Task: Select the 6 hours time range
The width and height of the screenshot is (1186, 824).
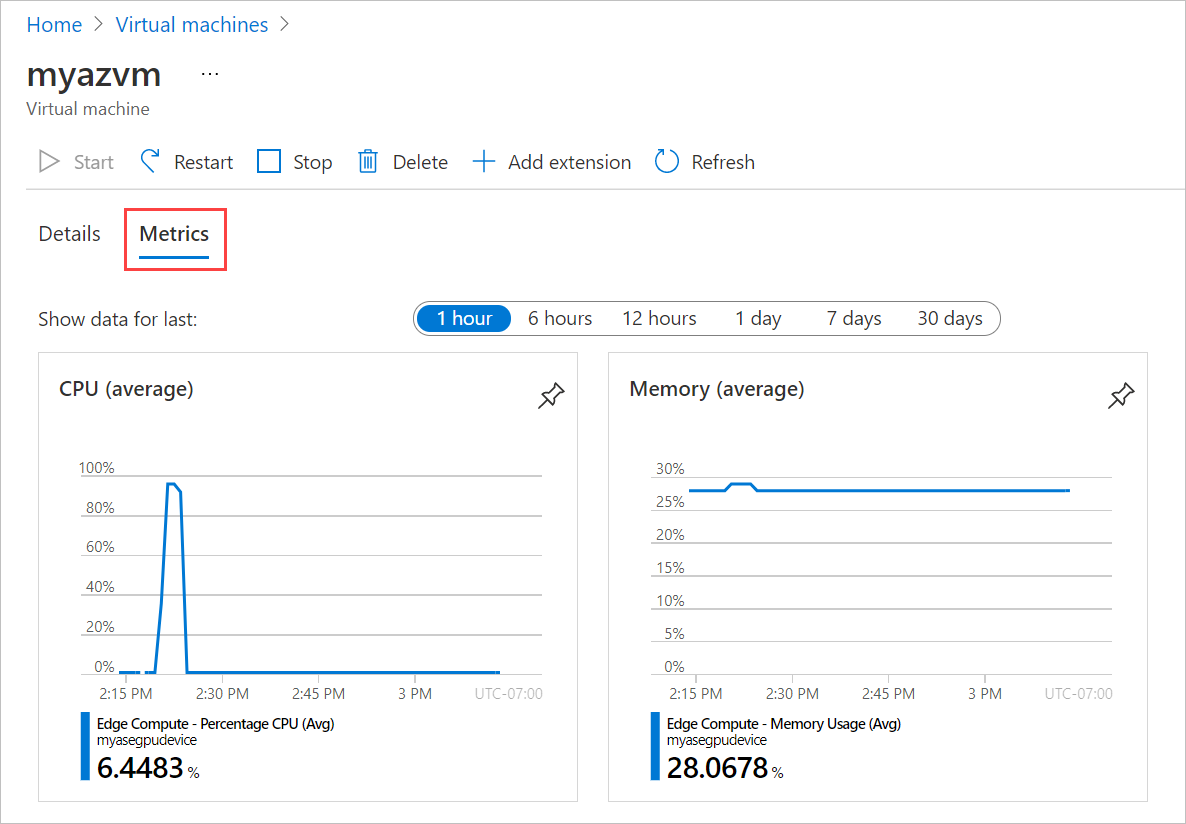Action: coord(559,318)
